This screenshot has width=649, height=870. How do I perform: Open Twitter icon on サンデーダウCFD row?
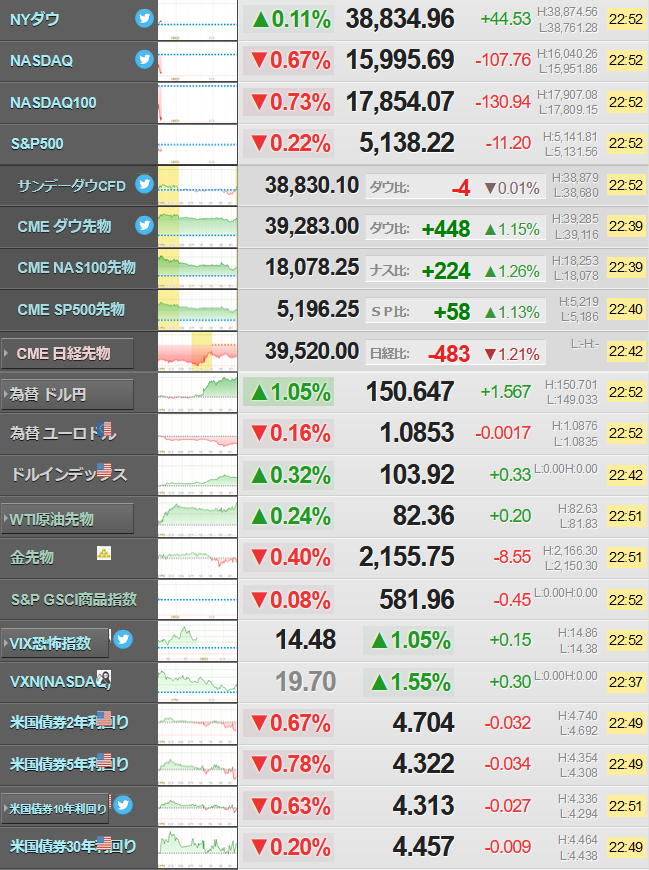tap(144, 184)
